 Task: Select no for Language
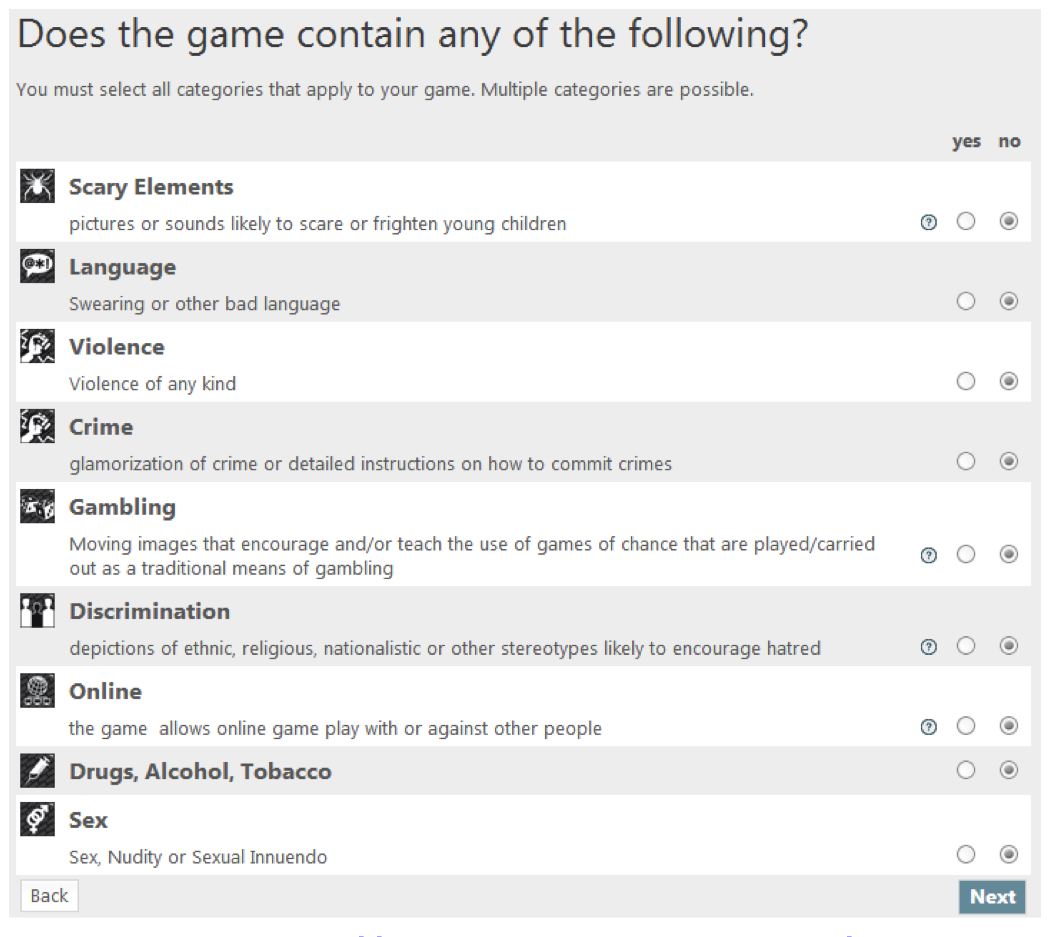[x=1009, y=301]
